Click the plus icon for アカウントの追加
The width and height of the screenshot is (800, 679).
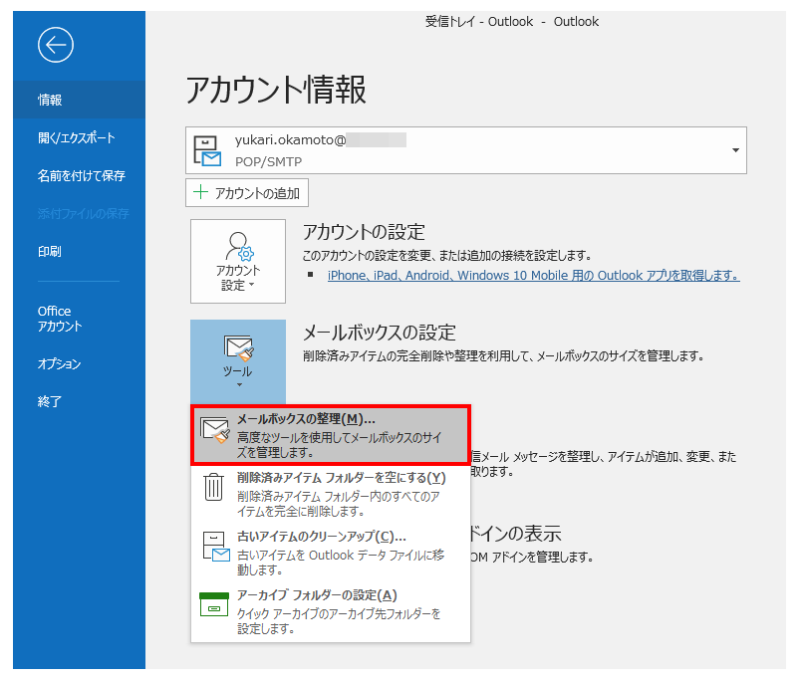click(x=201, y=193)
